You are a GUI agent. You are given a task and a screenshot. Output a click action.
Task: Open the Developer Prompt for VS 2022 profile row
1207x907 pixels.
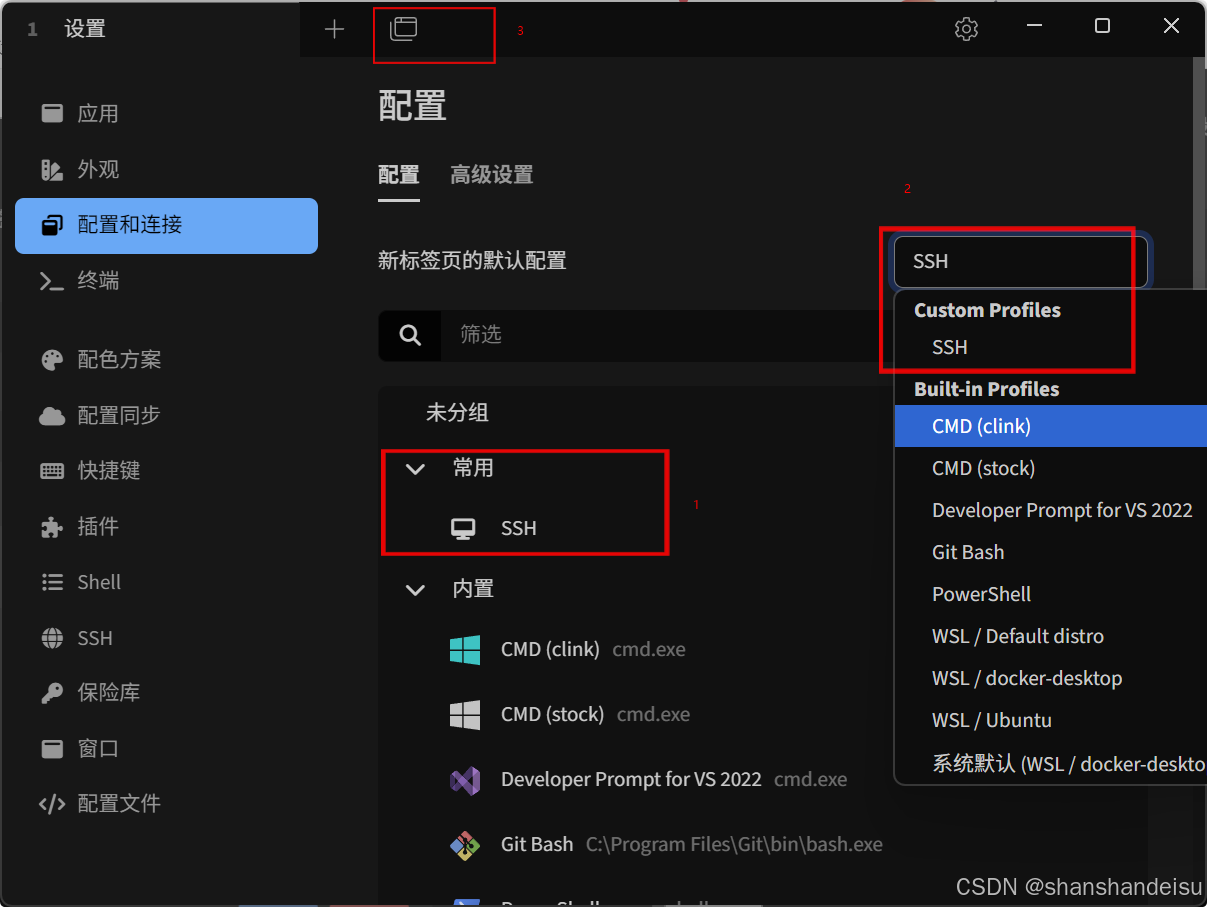[x=636, y=780]
